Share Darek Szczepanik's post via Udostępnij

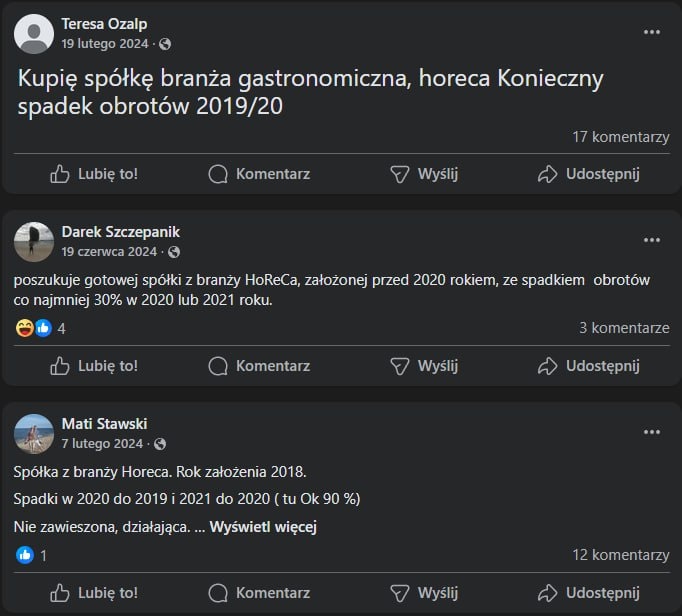pos(589,366)
